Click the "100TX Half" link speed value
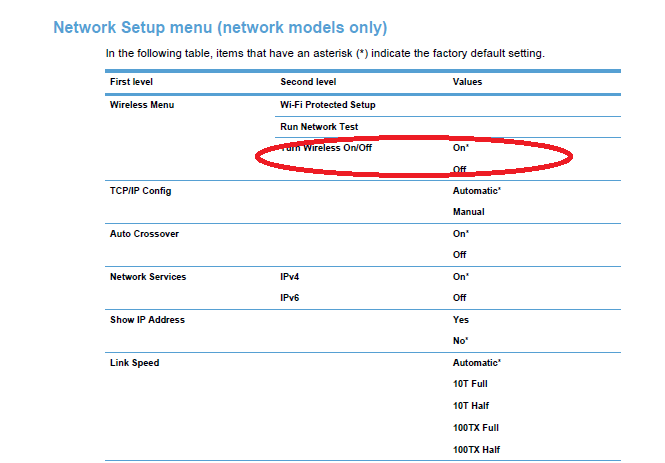Image resolution: width=665 pixels, height=463 pixels. point(476,449)
